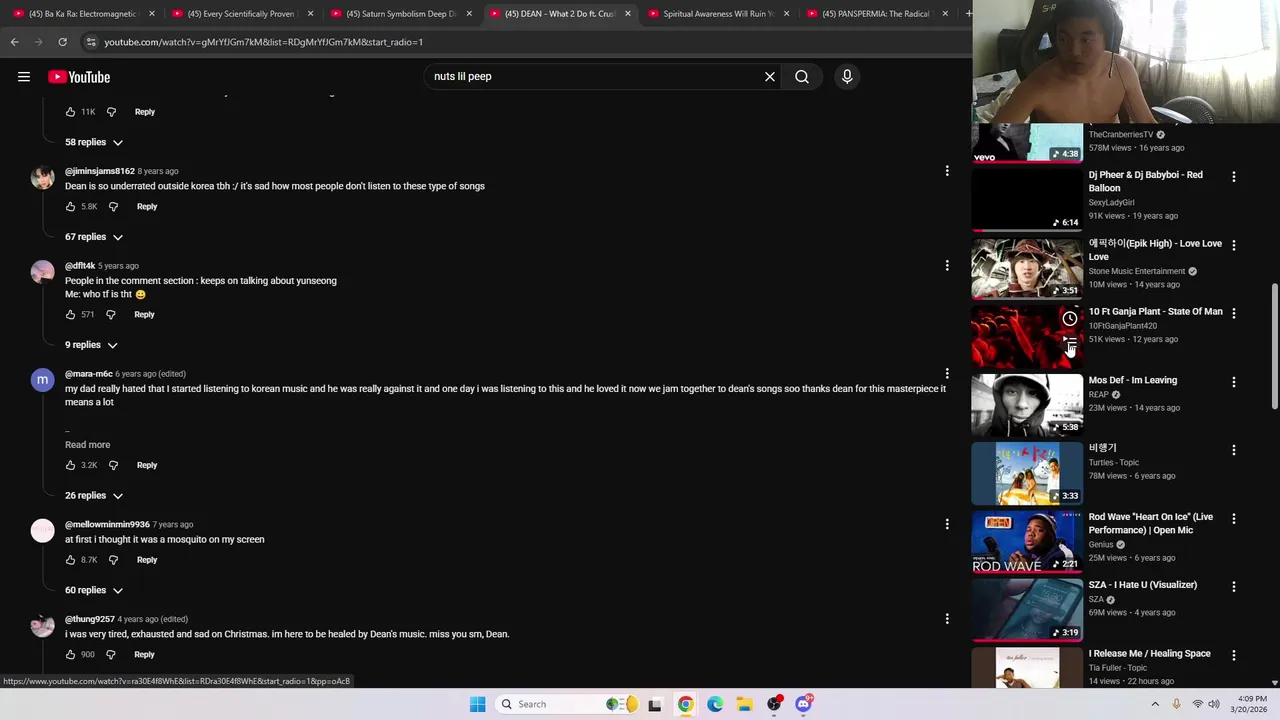1280x720 pixels.
Task: Open options for Dj Pheer Red Balloon video
Action: click(1233, 176)
